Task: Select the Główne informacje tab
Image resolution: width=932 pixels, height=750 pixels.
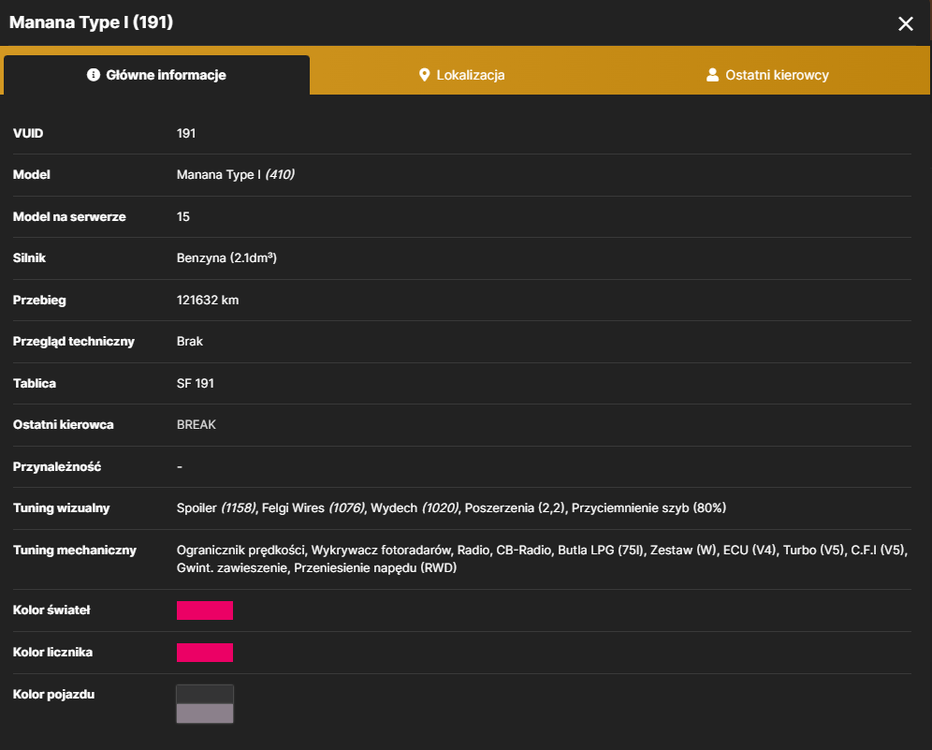Action: click(x=157, y=75)
